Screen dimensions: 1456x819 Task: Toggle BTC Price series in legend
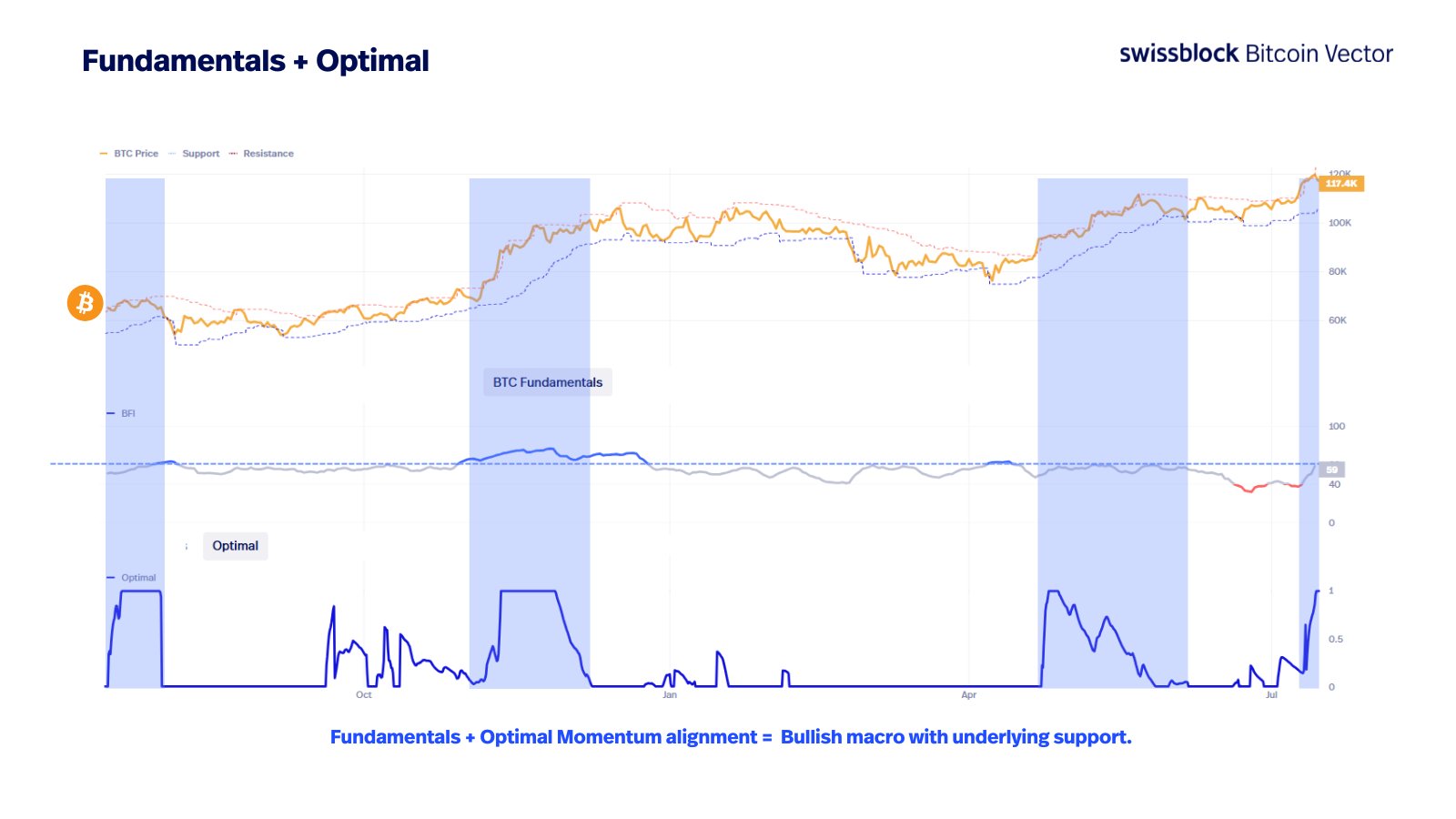(129, 154)
